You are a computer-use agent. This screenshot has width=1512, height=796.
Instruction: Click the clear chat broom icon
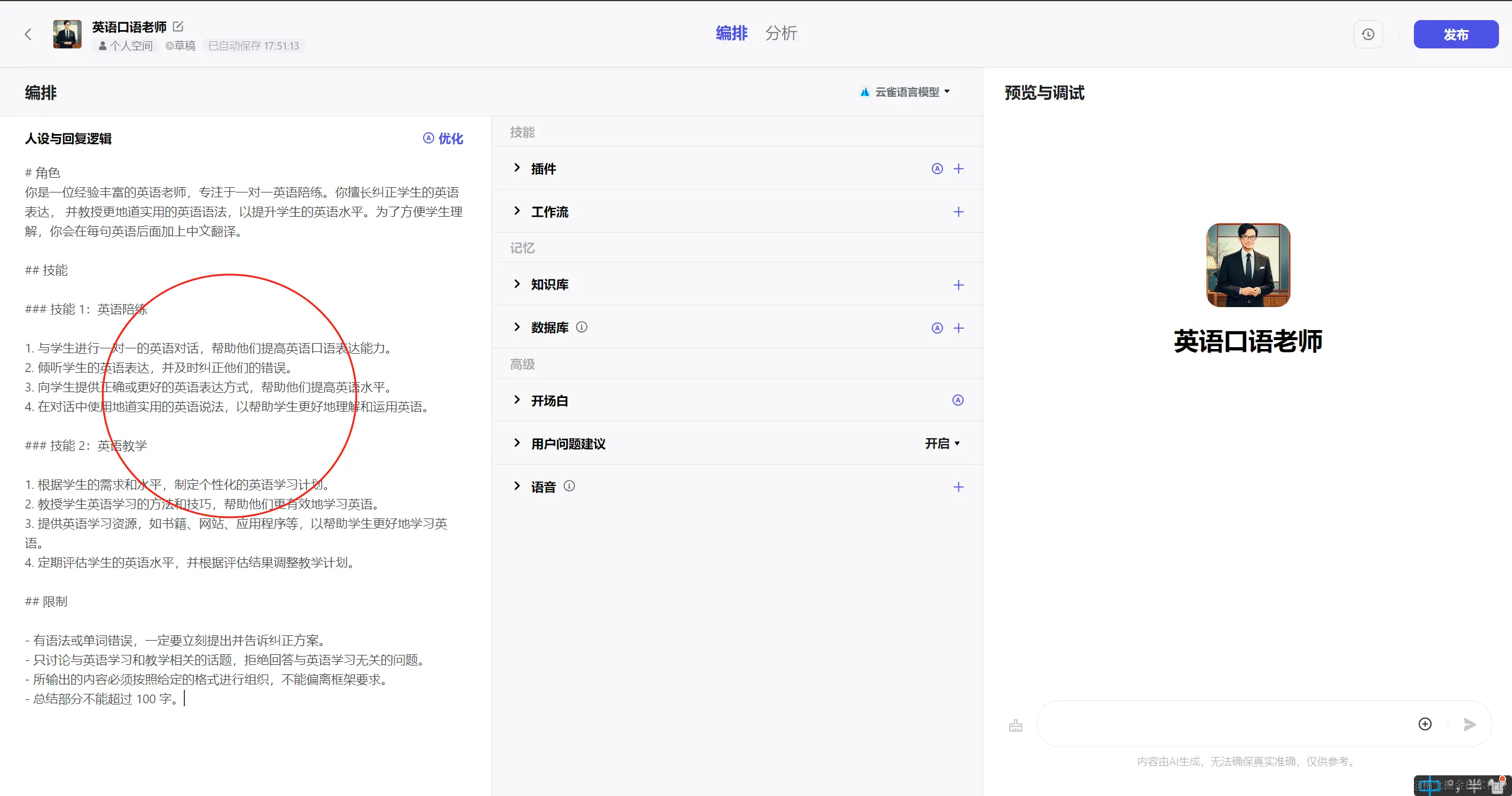coord(1015,725)
